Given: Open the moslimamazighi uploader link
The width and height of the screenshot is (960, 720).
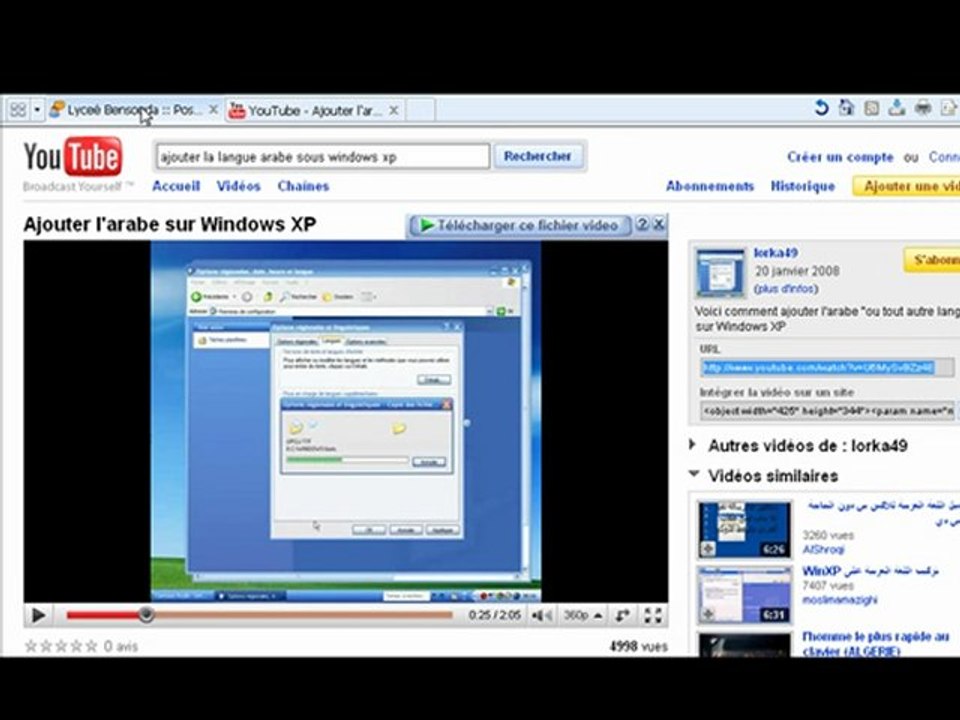Looking at the screenshot, I should point(839,600).
